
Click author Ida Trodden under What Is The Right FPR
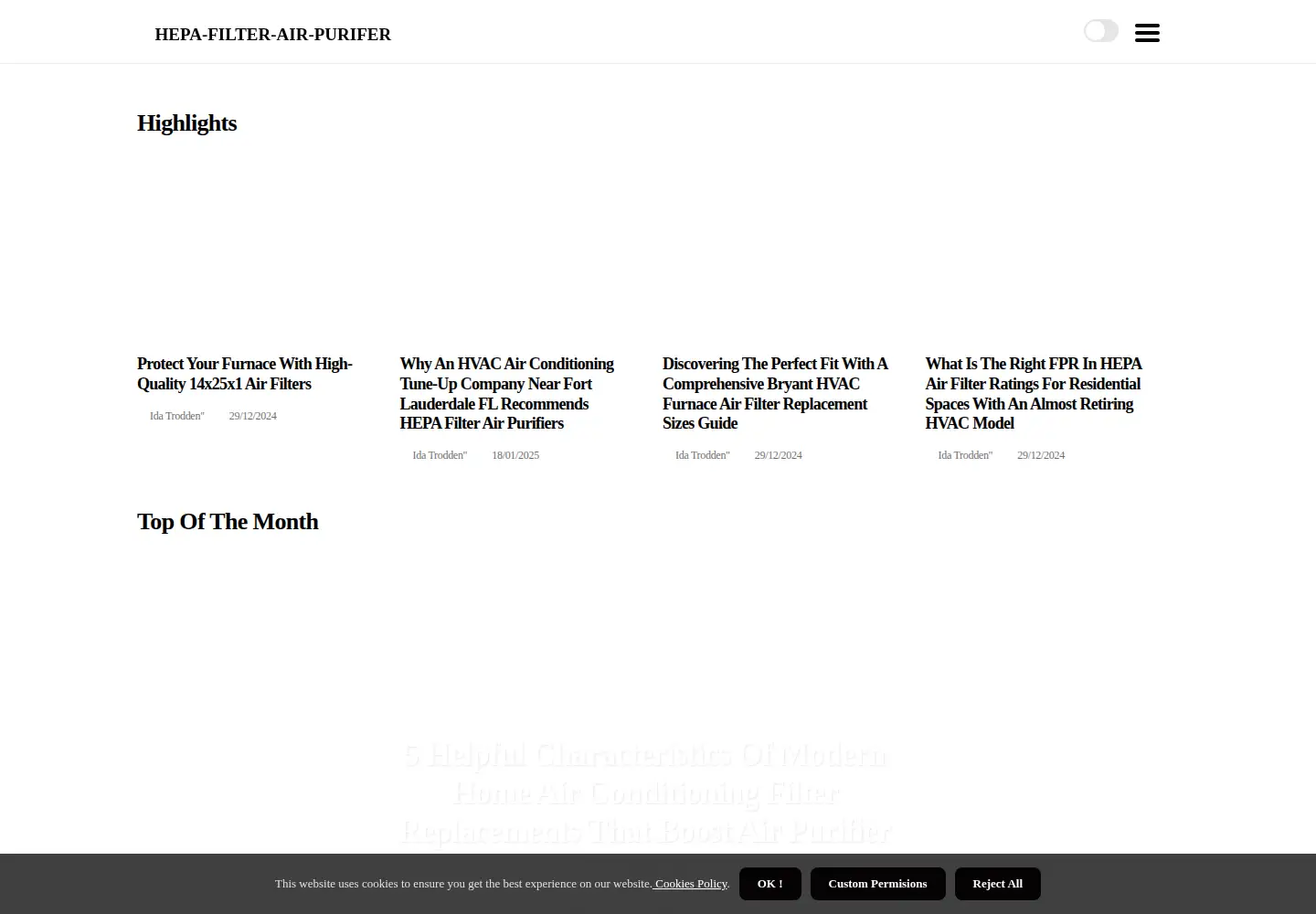point(965,455)
